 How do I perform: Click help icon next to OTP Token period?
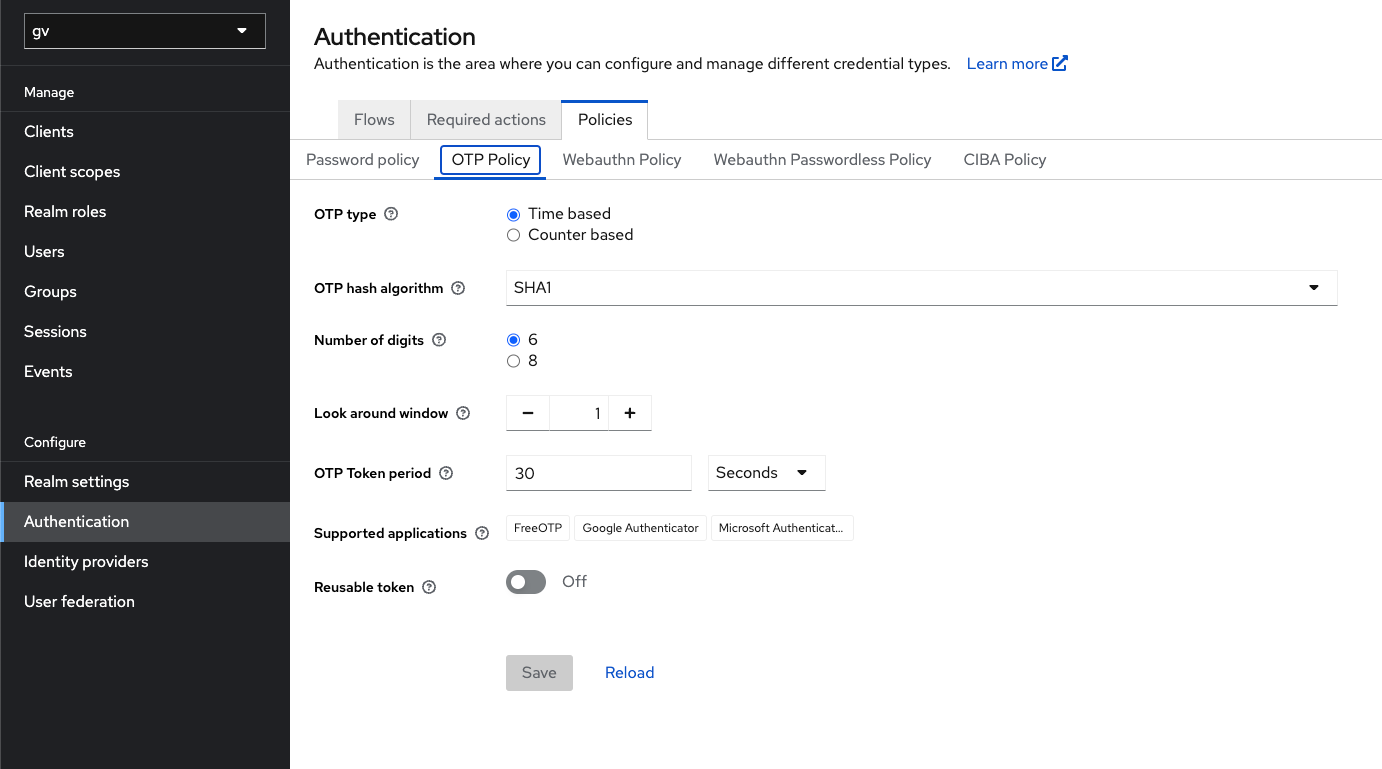point(446,473)
